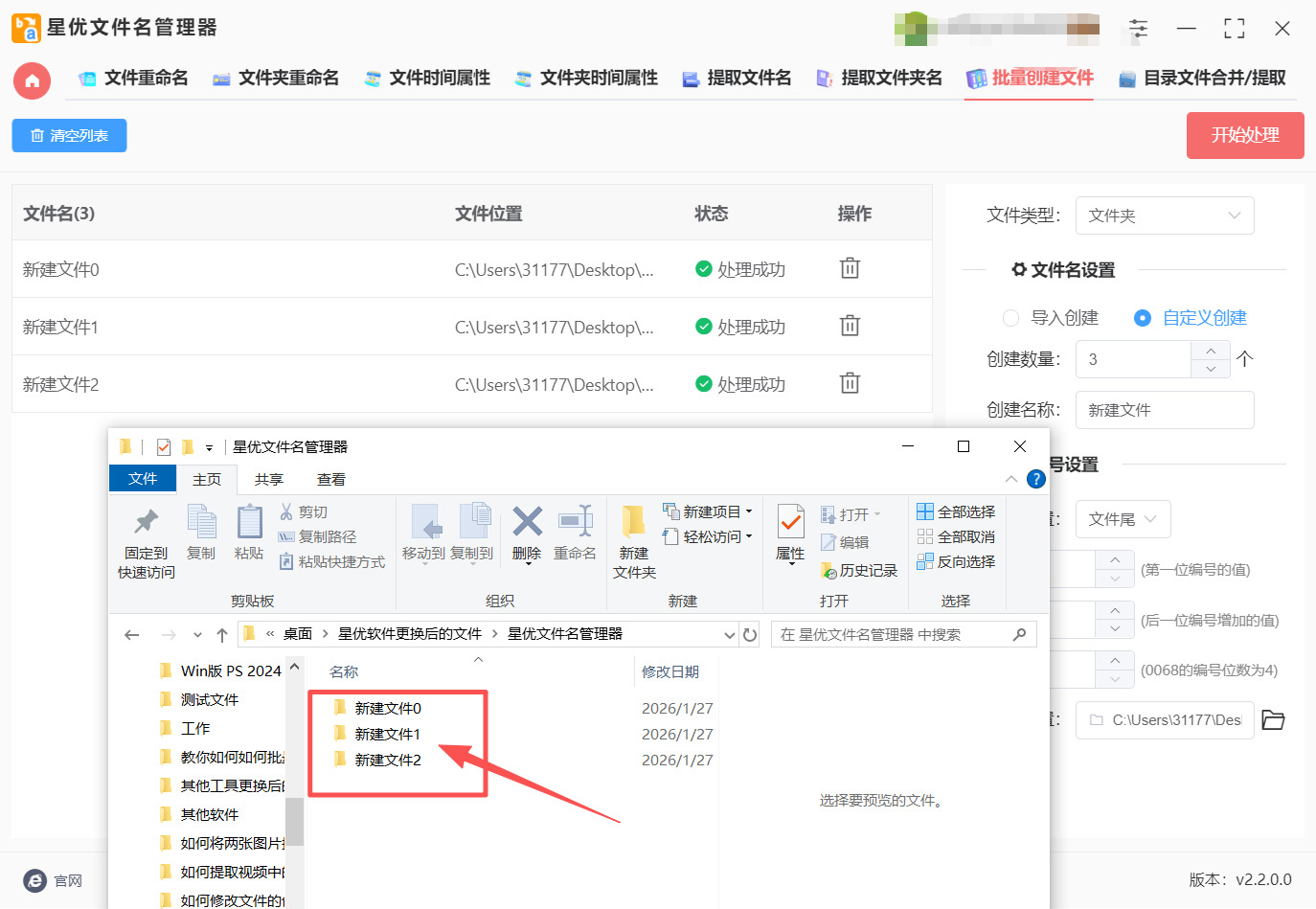The width and height of the screenshot is (1316, 909).
Task: Delete the 新建文件1 row with trash icon
Action: [850, 326]
